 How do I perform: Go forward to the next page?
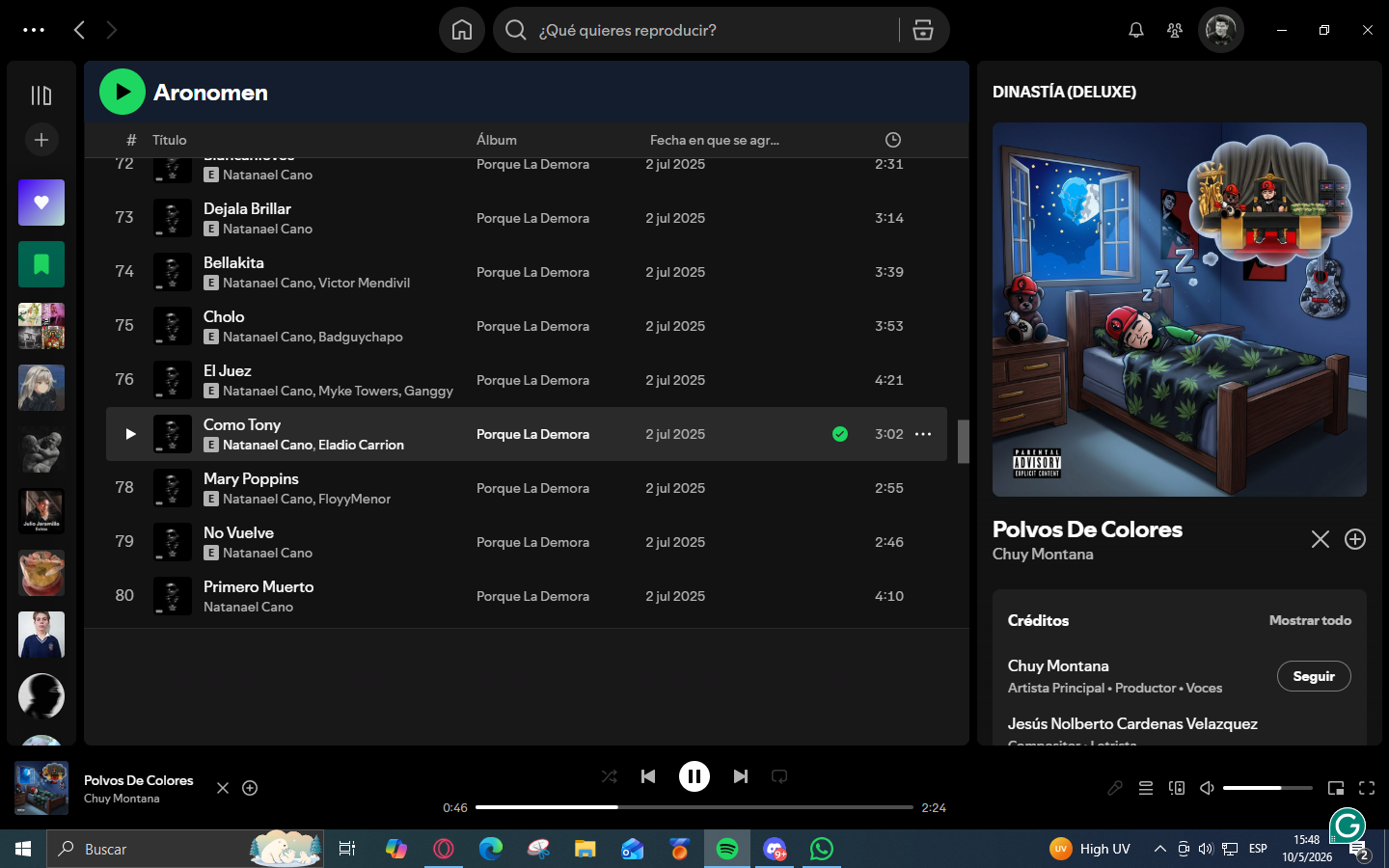point(112,30)
